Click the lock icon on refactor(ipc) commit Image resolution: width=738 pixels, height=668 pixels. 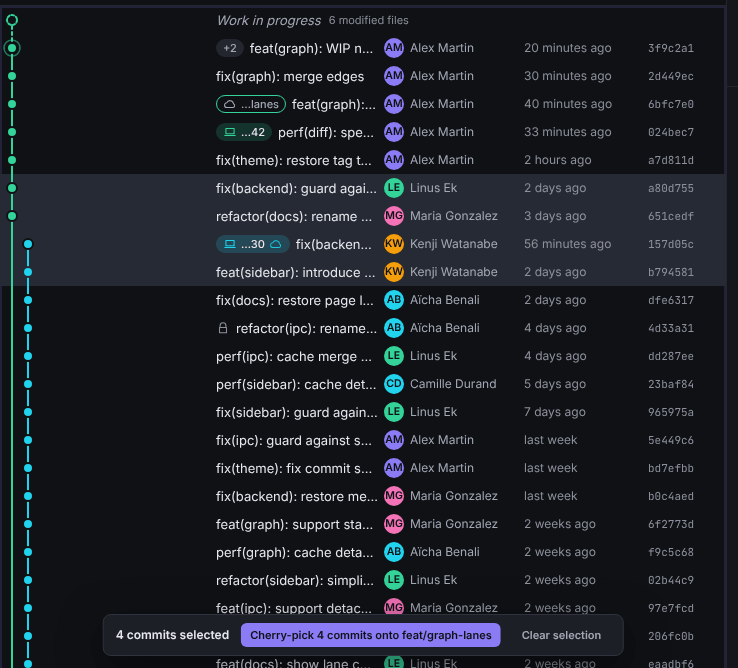coord(223,328)
